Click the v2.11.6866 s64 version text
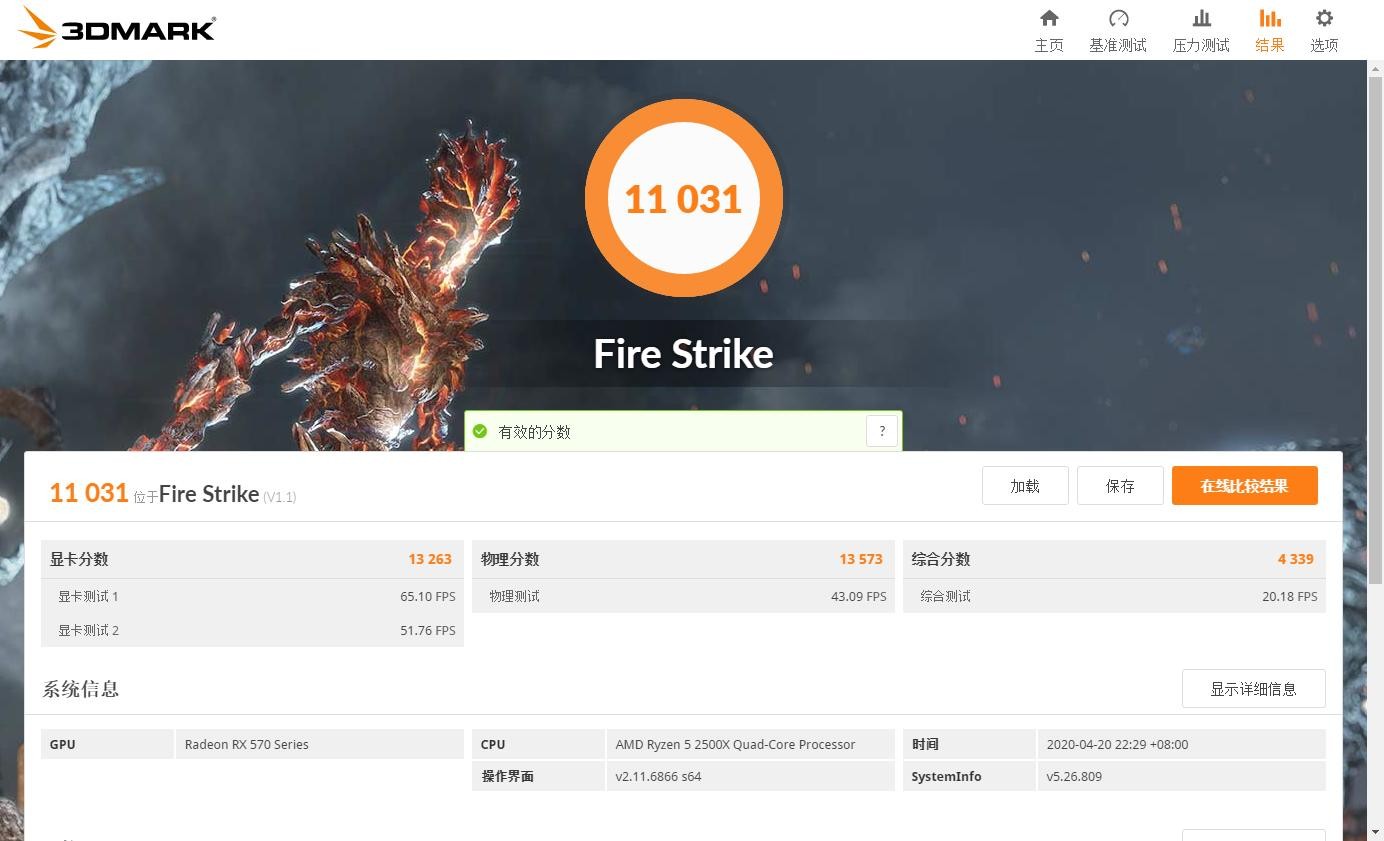 [658, 776]
